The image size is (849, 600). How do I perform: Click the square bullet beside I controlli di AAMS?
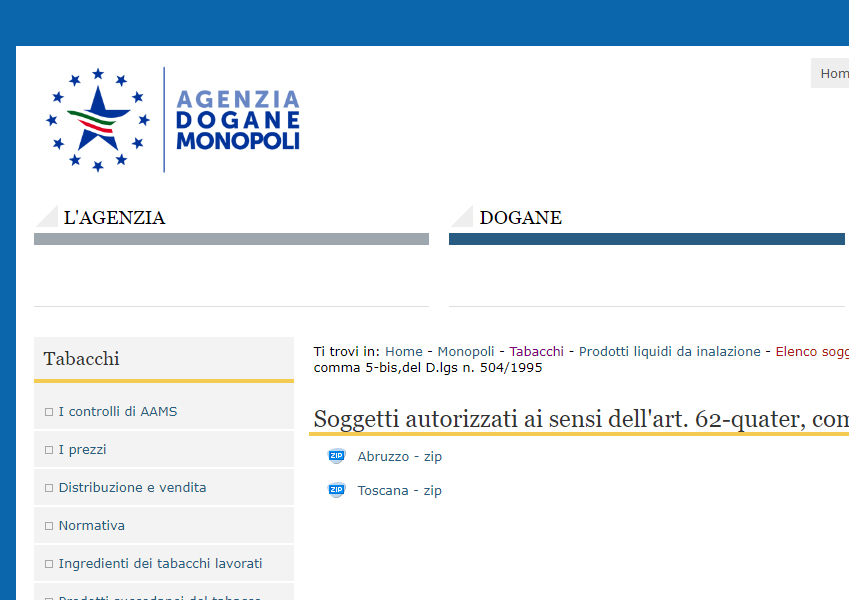click(x=49, y=412)
